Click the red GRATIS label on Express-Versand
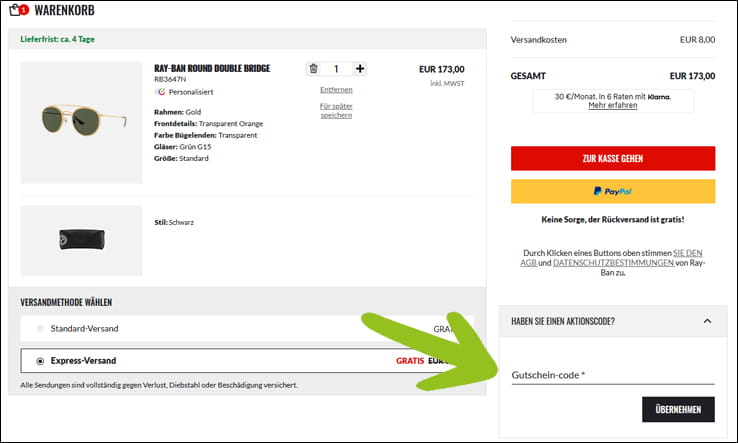The image size is (738, 443). coord(410,361)
